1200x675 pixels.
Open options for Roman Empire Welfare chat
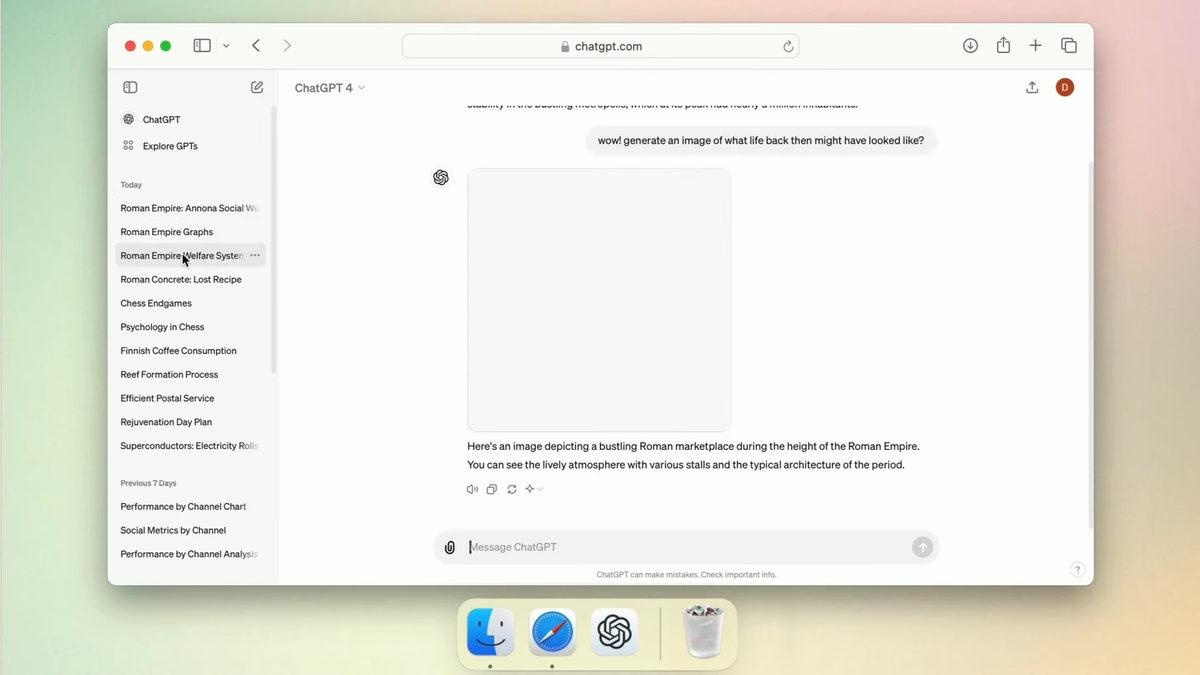255,256
